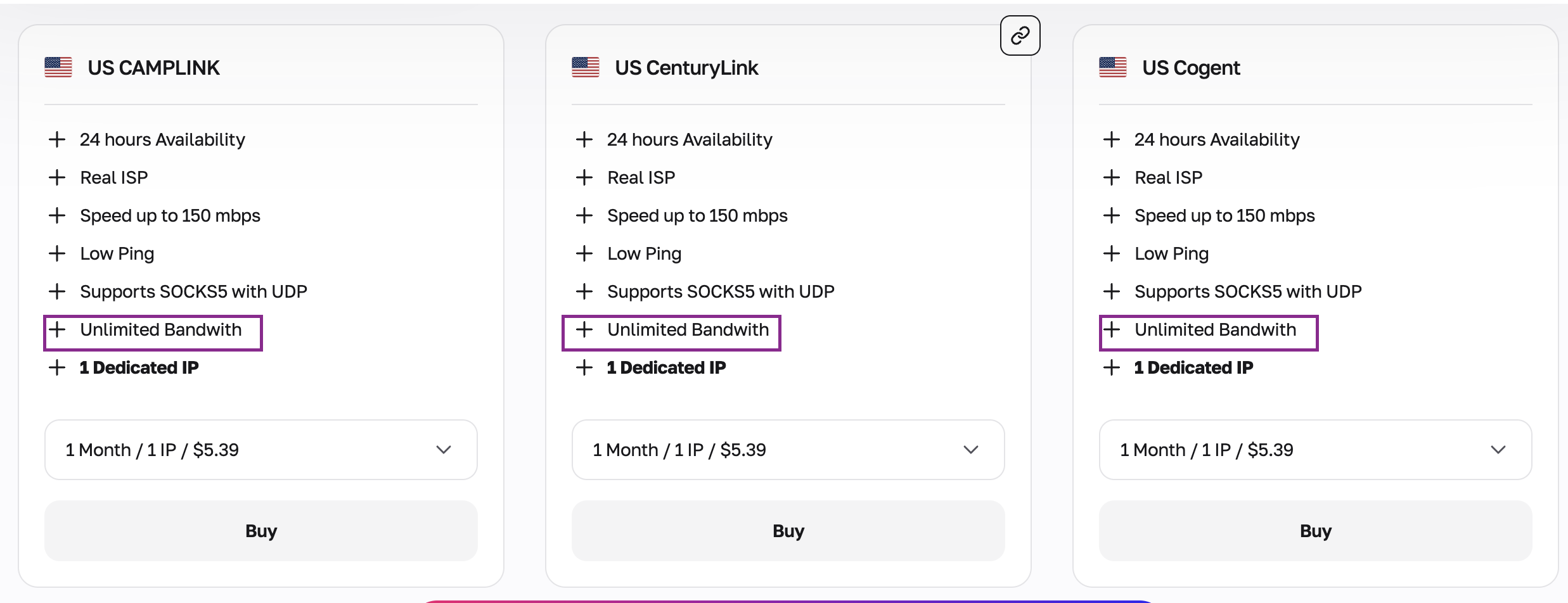Click the US Cogent card title

1192,67
